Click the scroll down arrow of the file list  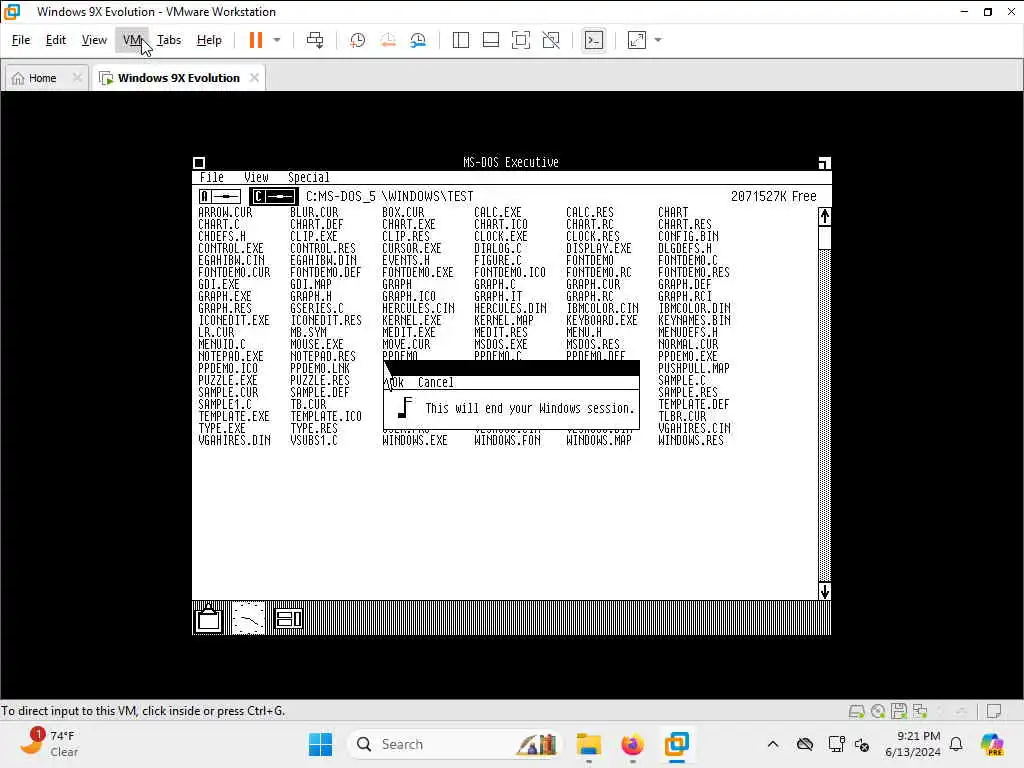click(x=825, y=591)
